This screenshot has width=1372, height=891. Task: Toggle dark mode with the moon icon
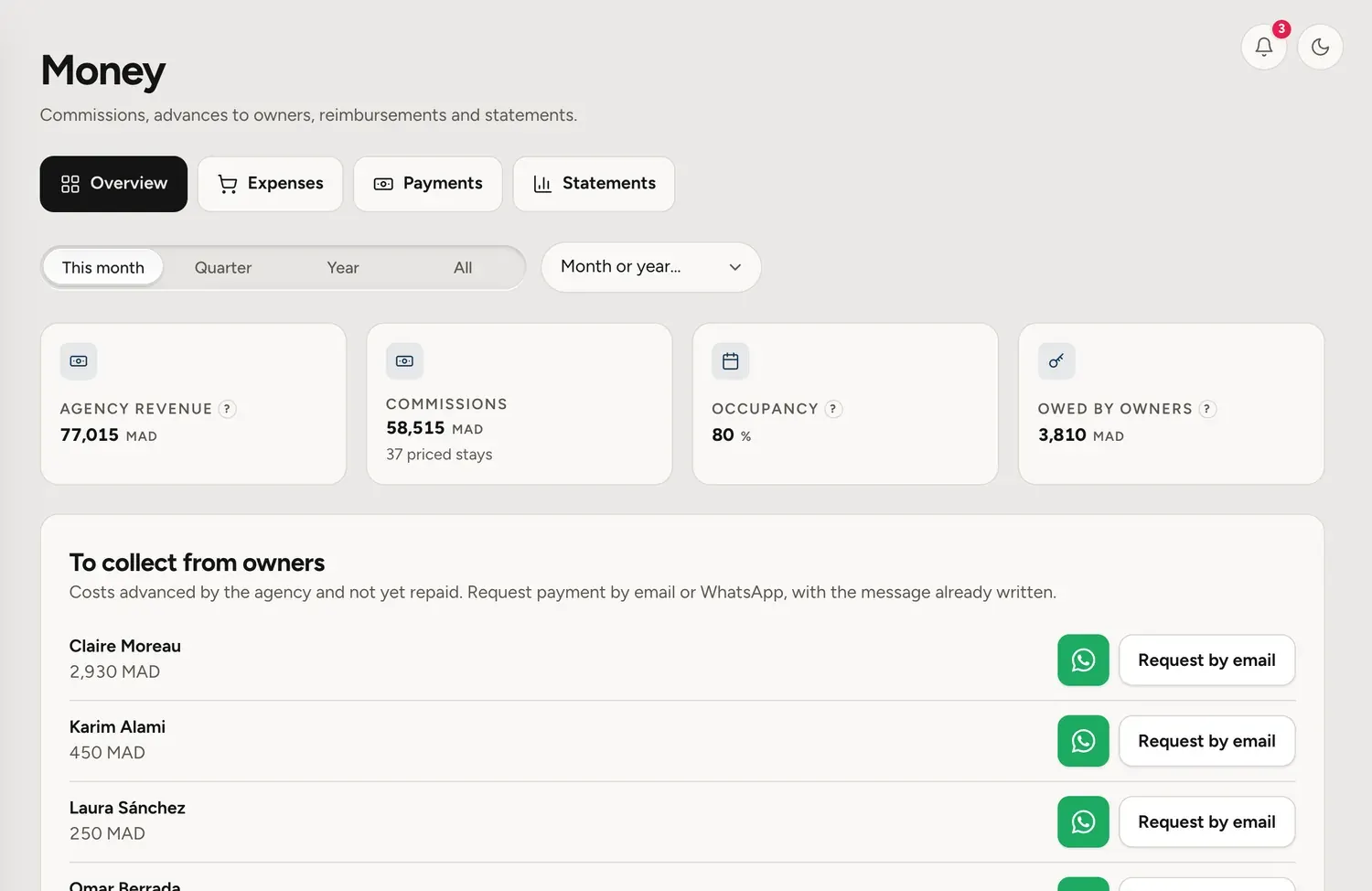(1320, 47)
